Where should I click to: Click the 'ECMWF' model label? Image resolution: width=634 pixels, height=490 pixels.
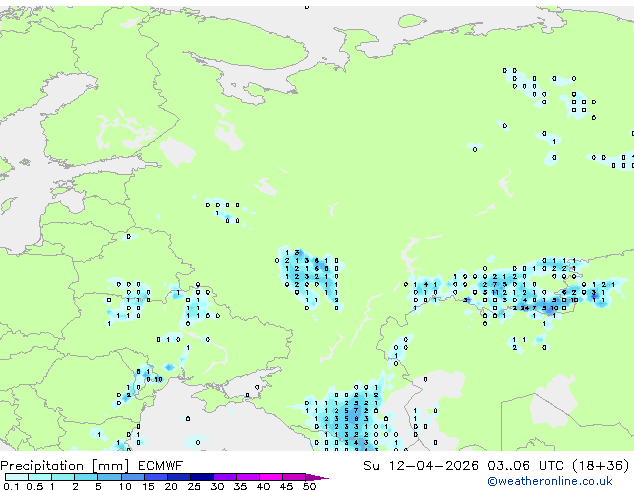[161, 466]
